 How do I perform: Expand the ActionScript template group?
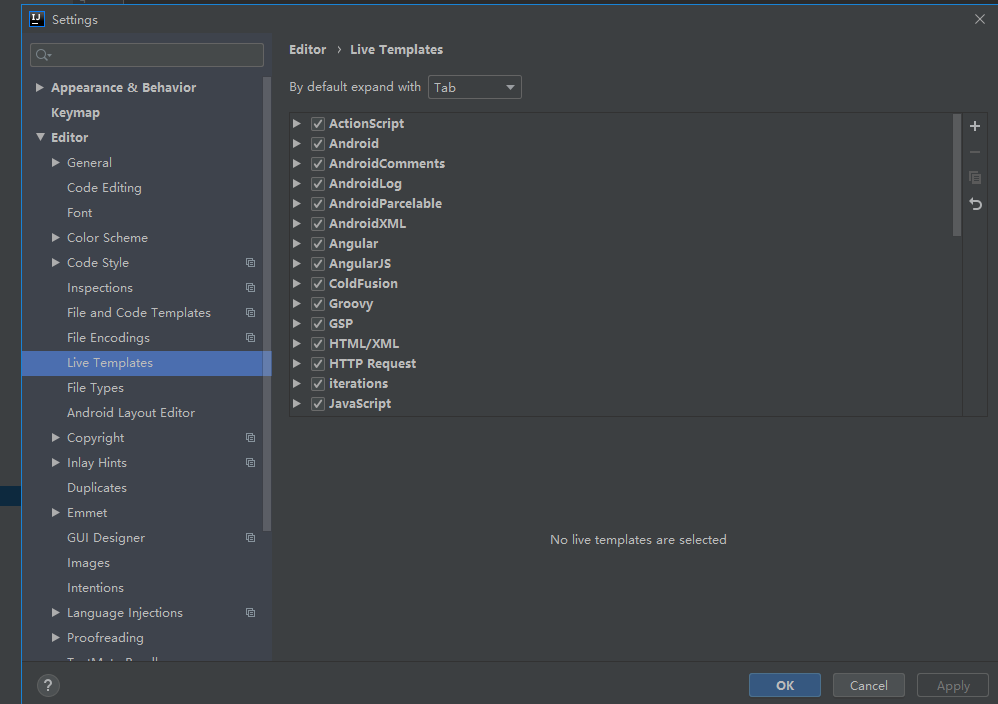pyautogui.click(x=297, y=123)
